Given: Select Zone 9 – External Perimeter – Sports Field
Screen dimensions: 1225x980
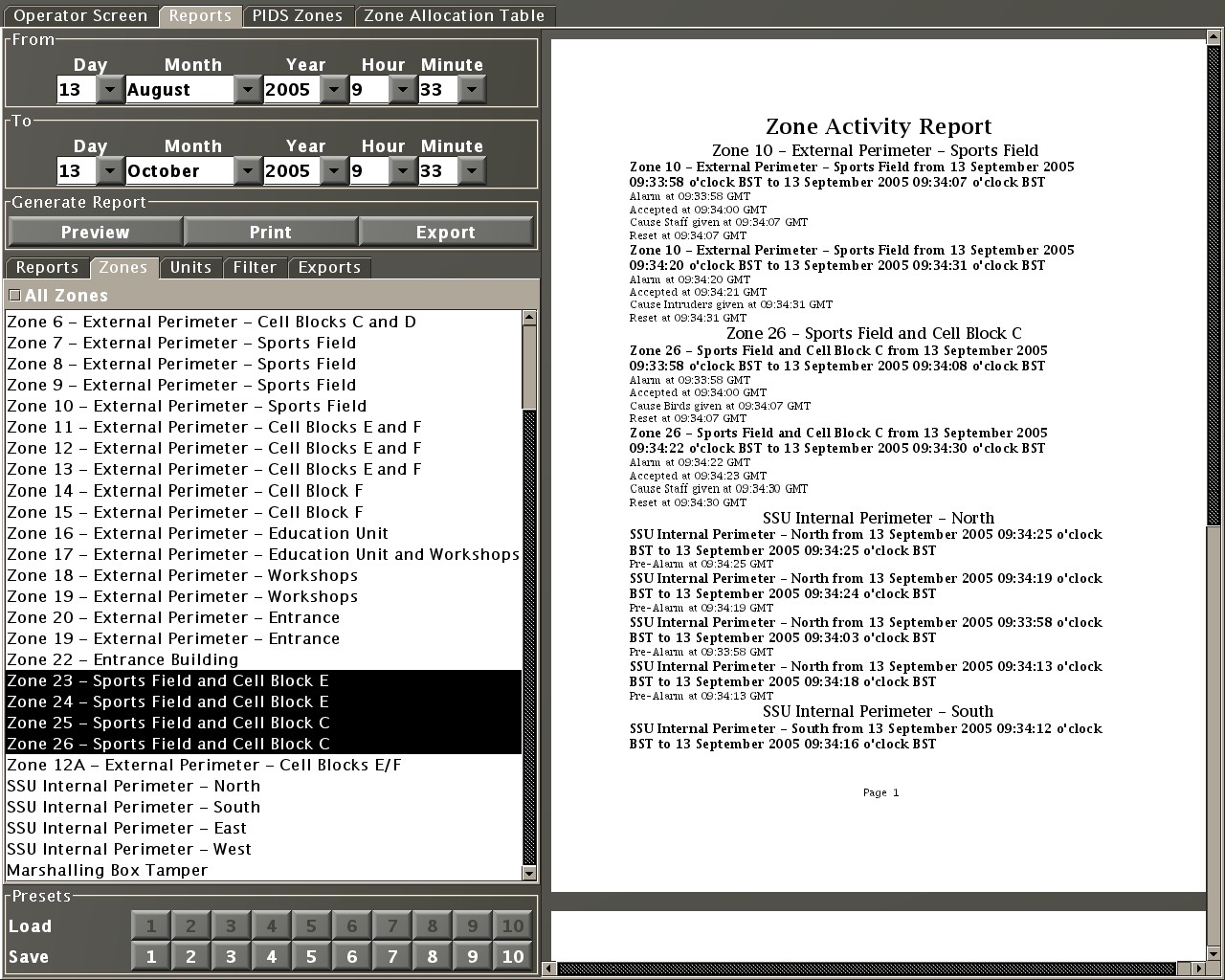Looking at the screenshot, I should click(263, 386).
